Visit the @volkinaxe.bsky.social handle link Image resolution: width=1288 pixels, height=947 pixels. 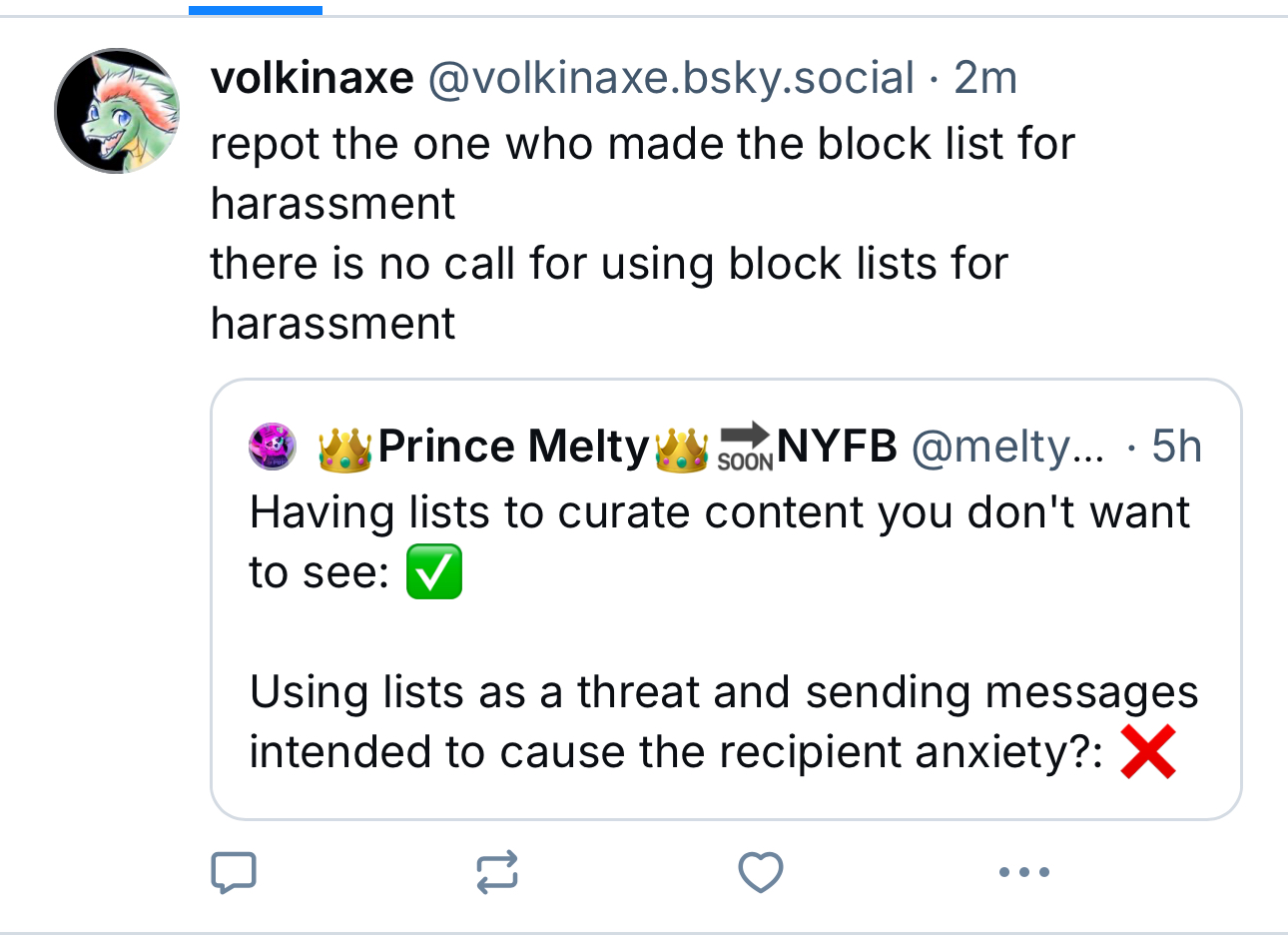point(671,78)
